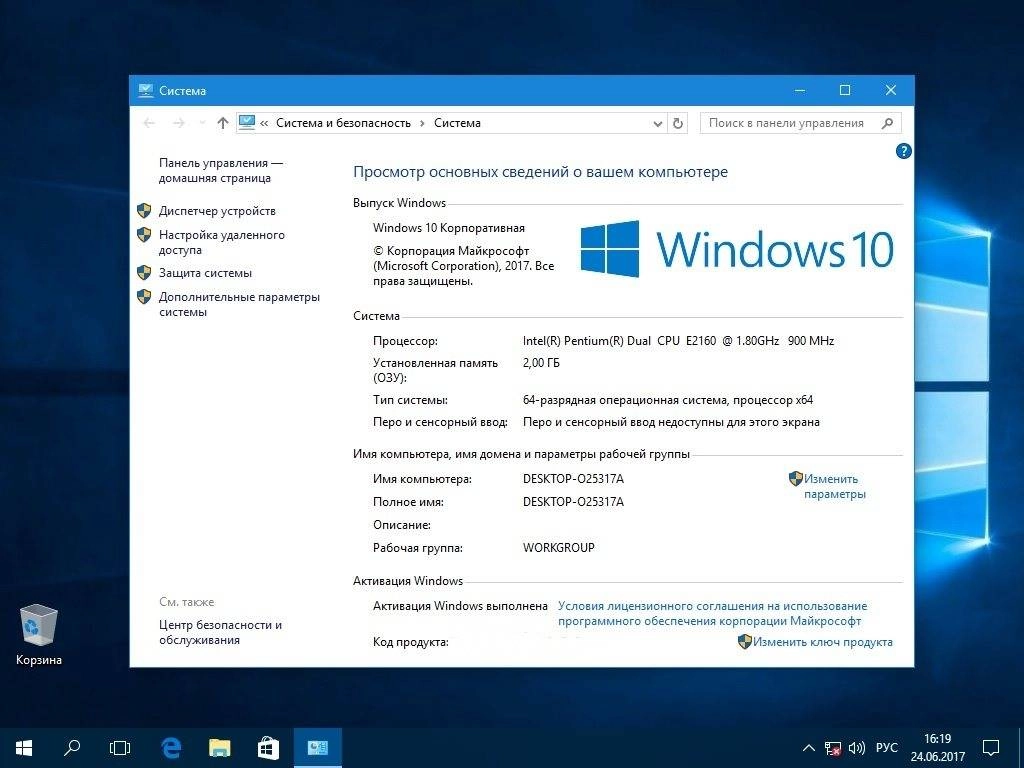Screen dimensions: 1024x768
Task: Click the search magnifier in Control Panel search
Action: 887,123
